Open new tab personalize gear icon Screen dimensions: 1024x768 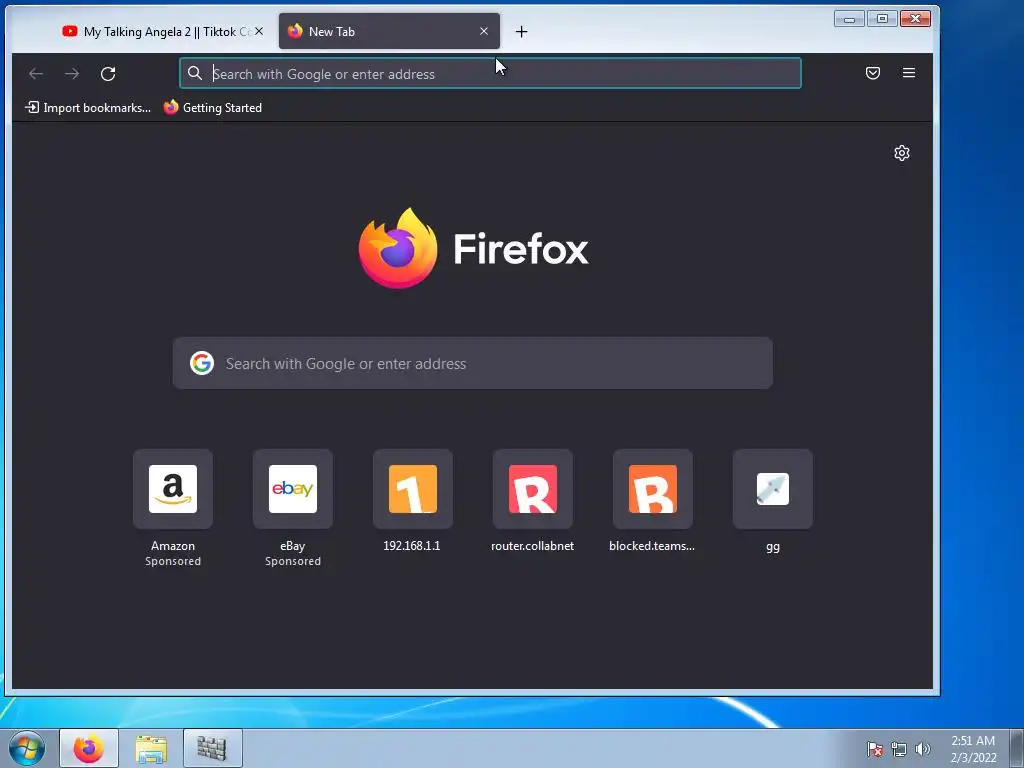(902, 153)
